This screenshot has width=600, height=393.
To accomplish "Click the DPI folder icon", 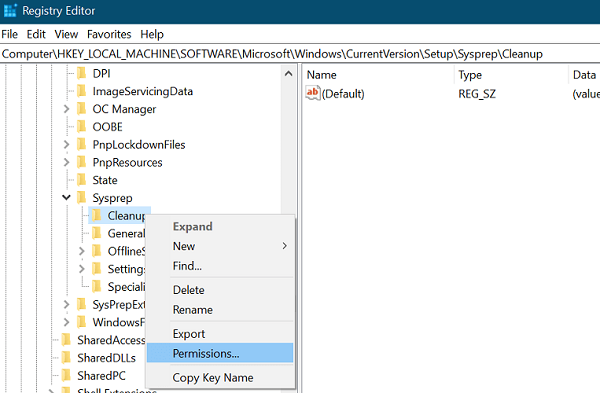I will 82,73.
